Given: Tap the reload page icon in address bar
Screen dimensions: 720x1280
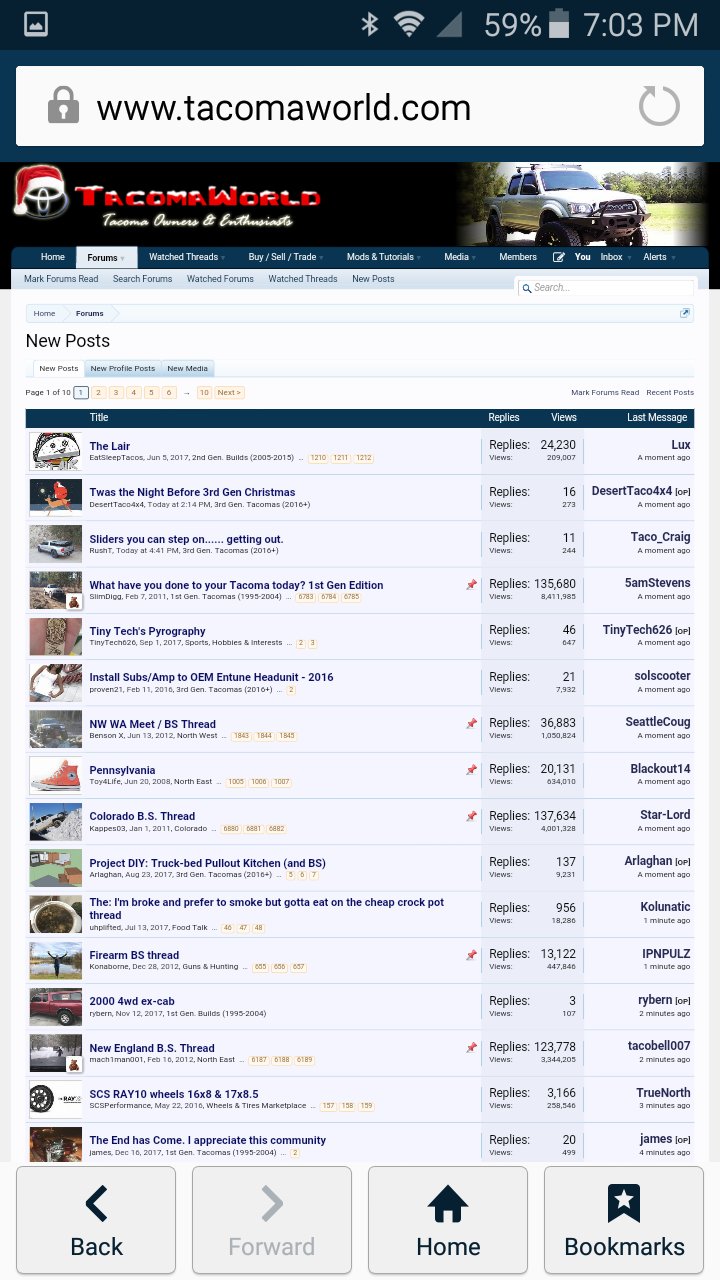Looking at the screenshot, I should tap(659, 106).
